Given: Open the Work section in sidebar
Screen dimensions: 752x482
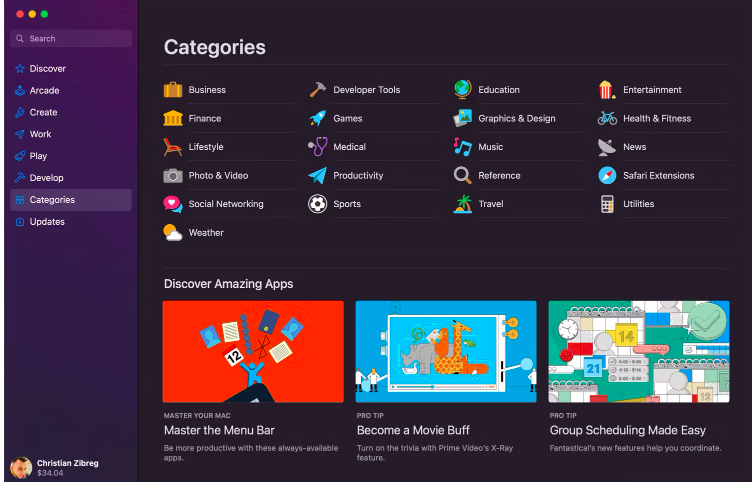Looking at the screenshot, I should click(x=71, y=134).
